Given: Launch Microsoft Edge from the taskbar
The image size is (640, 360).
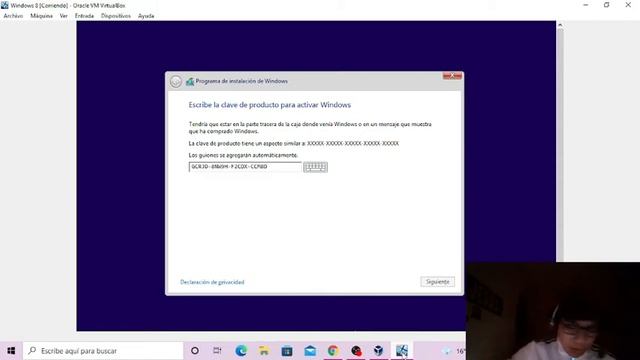Looking at the screenshot, I should (x=241, y=351).
